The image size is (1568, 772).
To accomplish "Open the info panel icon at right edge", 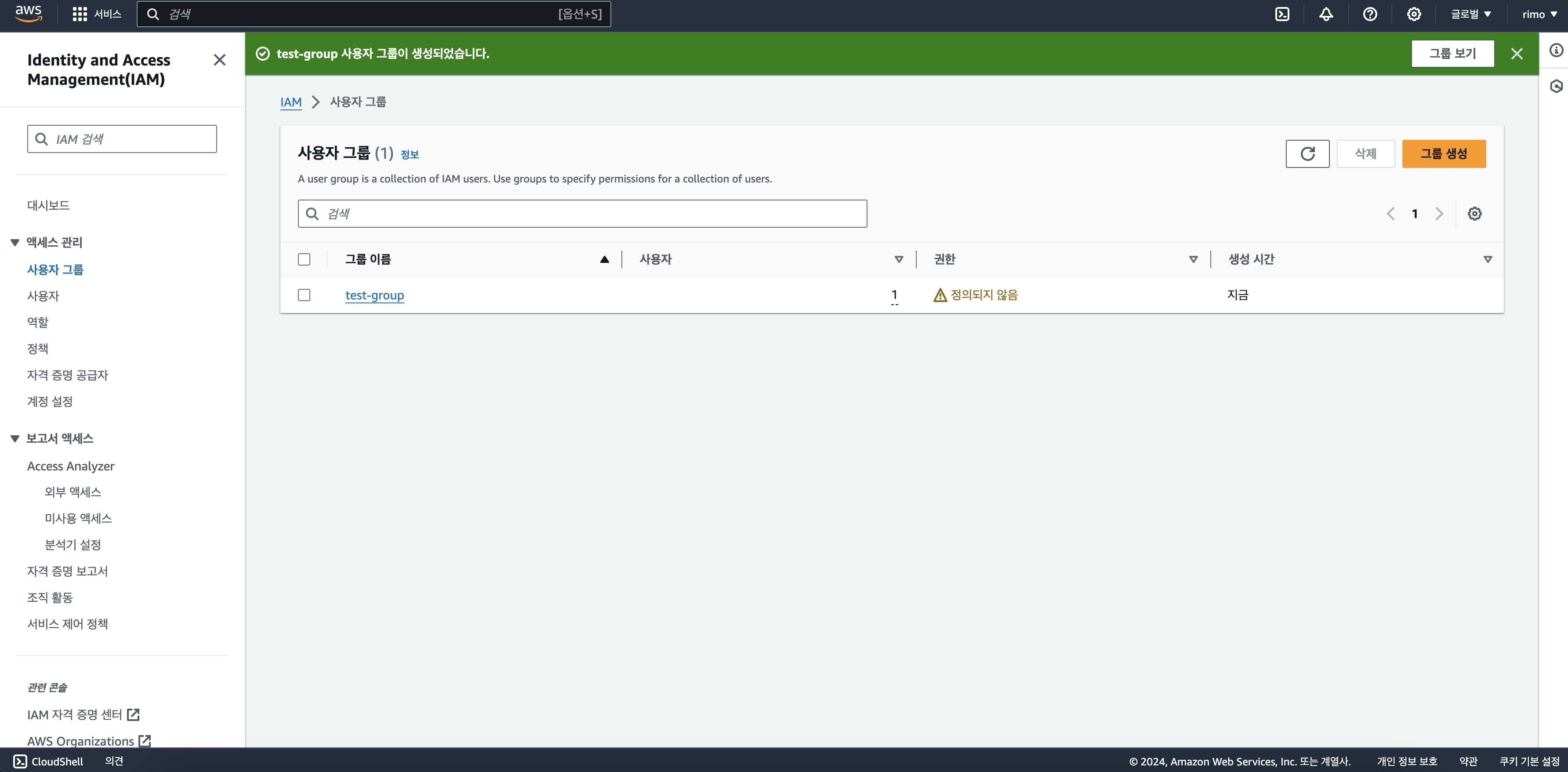I will click(1556, 50).
